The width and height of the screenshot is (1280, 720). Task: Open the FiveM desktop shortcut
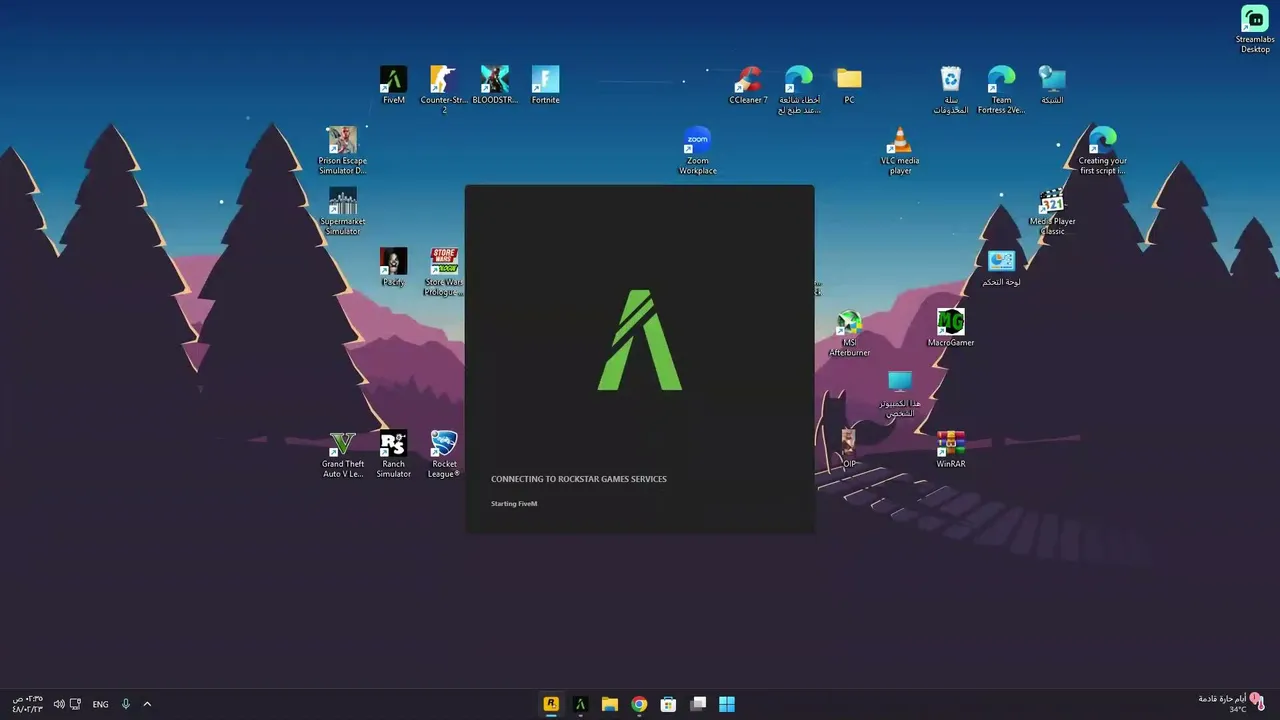394,85
